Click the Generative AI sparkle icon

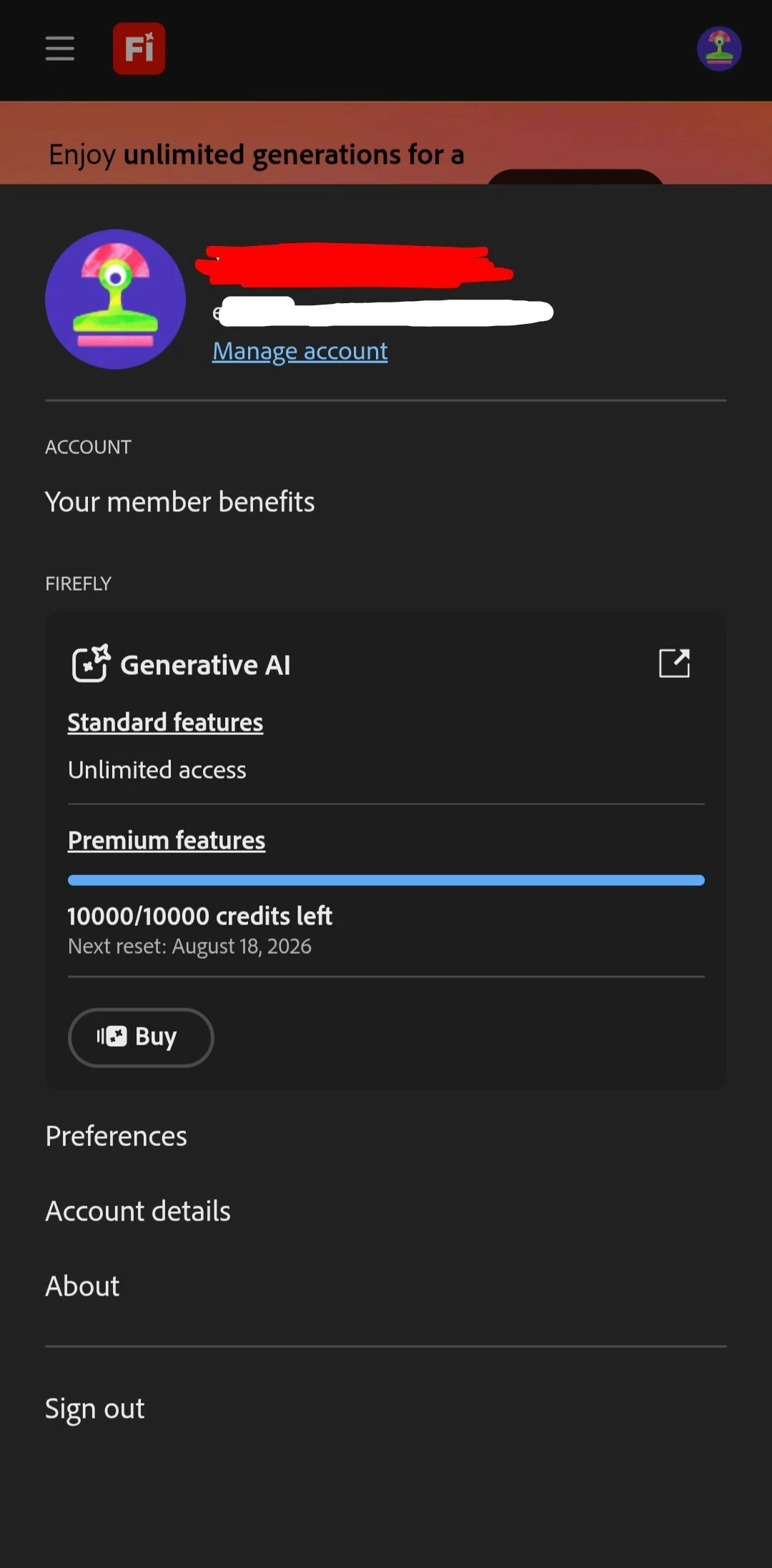tap(91, 664)
